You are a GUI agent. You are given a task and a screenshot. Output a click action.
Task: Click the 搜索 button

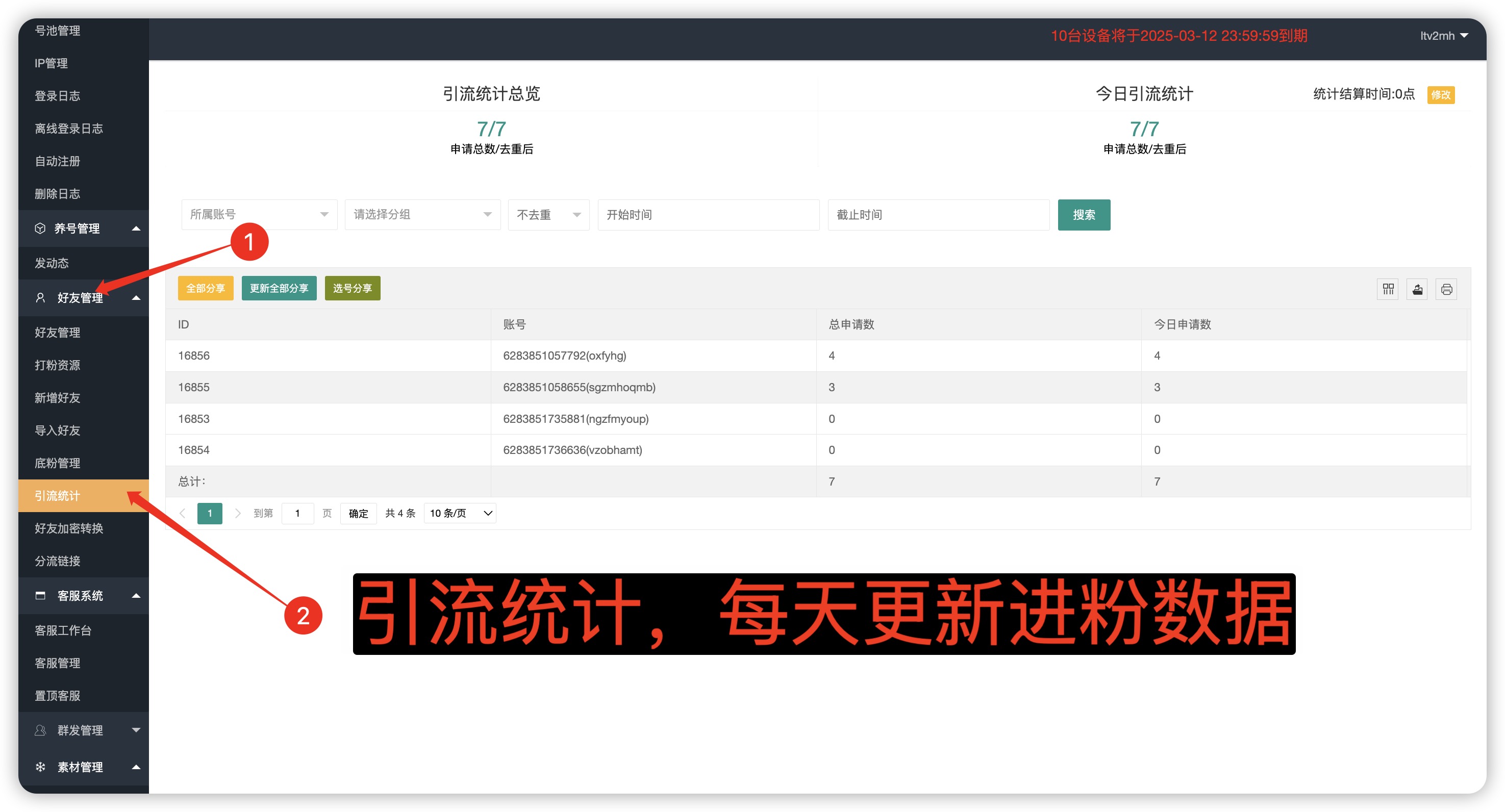coord(1083,214)
